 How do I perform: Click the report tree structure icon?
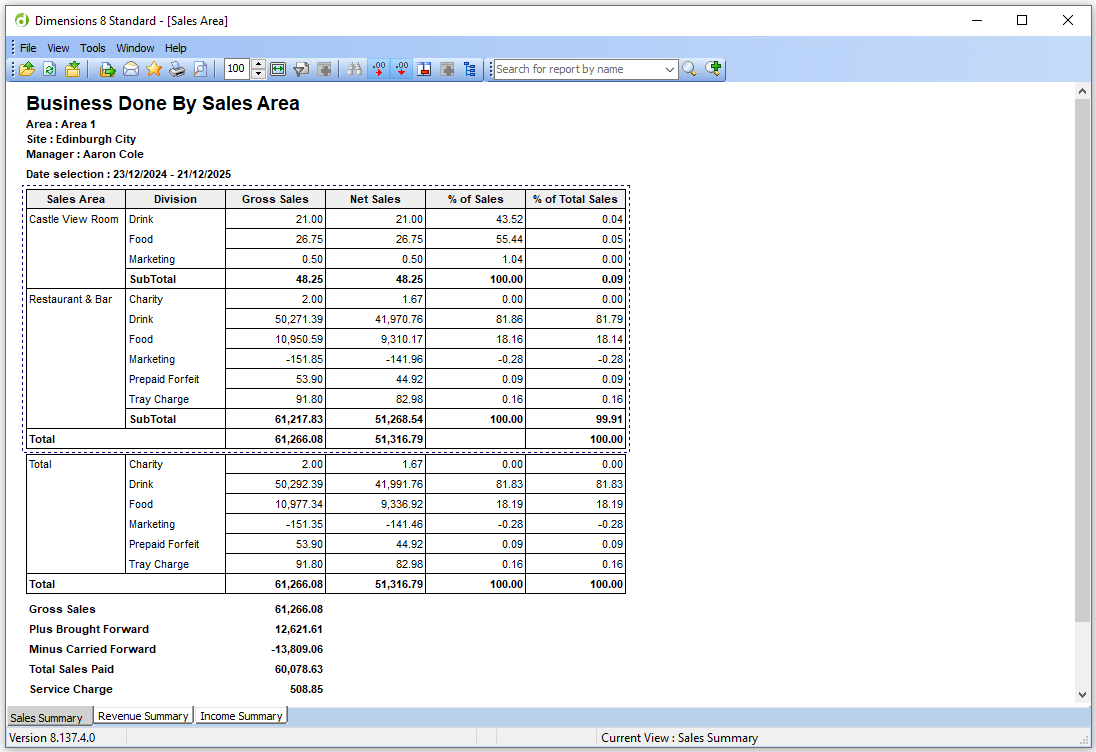point(470,69)
